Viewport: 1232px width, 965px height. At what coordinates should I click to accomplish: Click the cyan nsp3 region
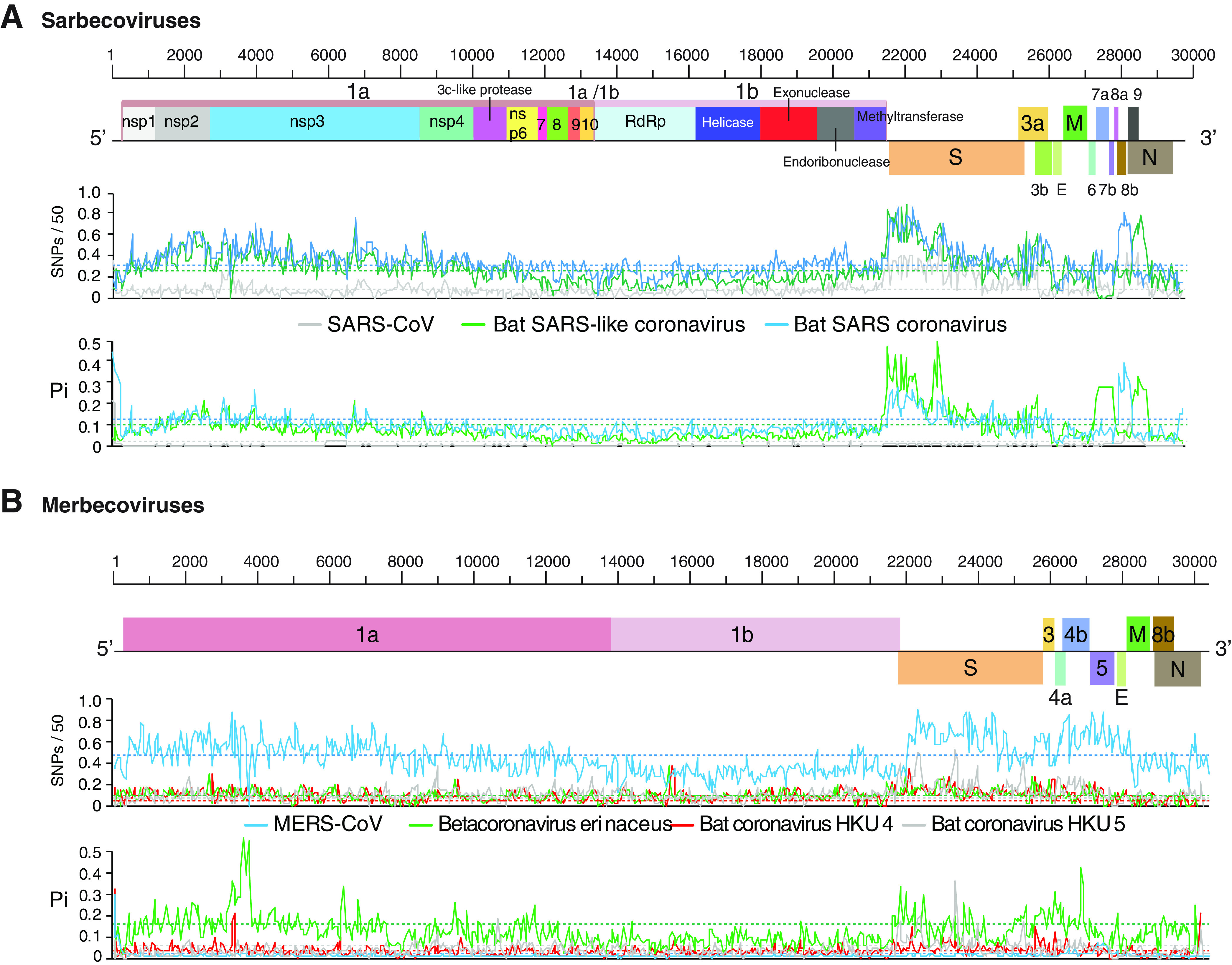click(315, 123)
